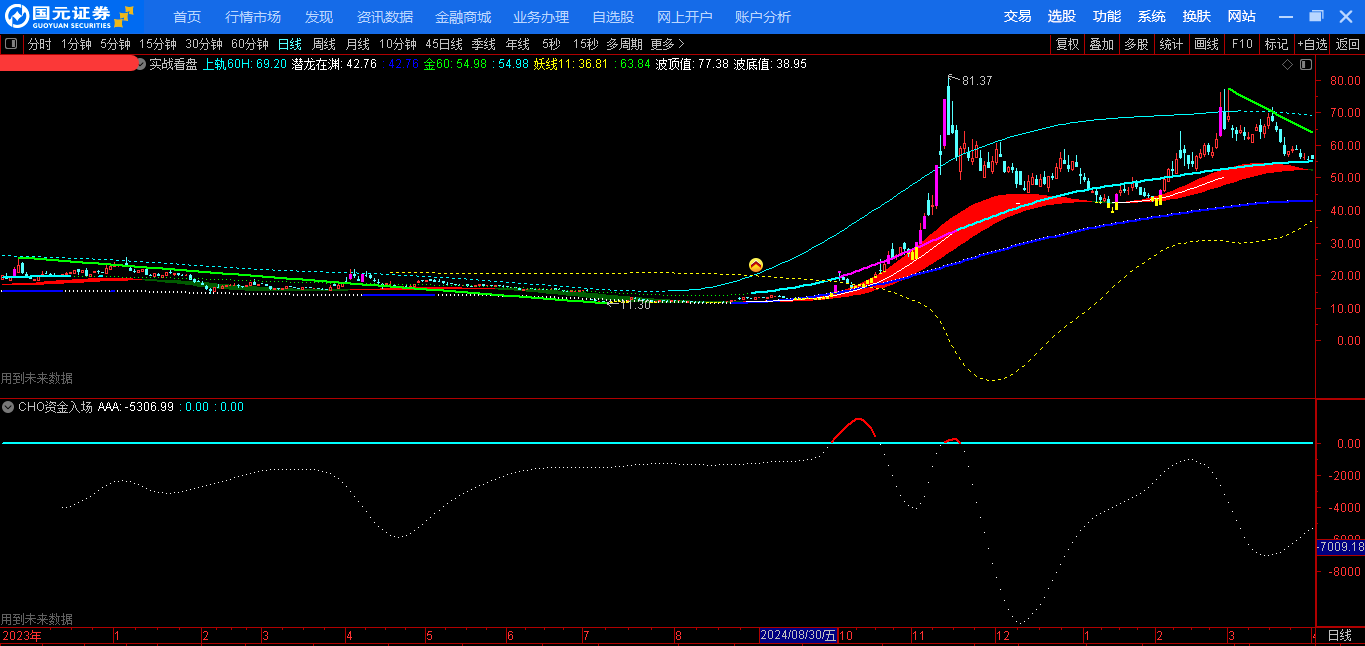1365x646 pixels.
Task: Click the 标记 mark button
Action: pos(1276,44)
